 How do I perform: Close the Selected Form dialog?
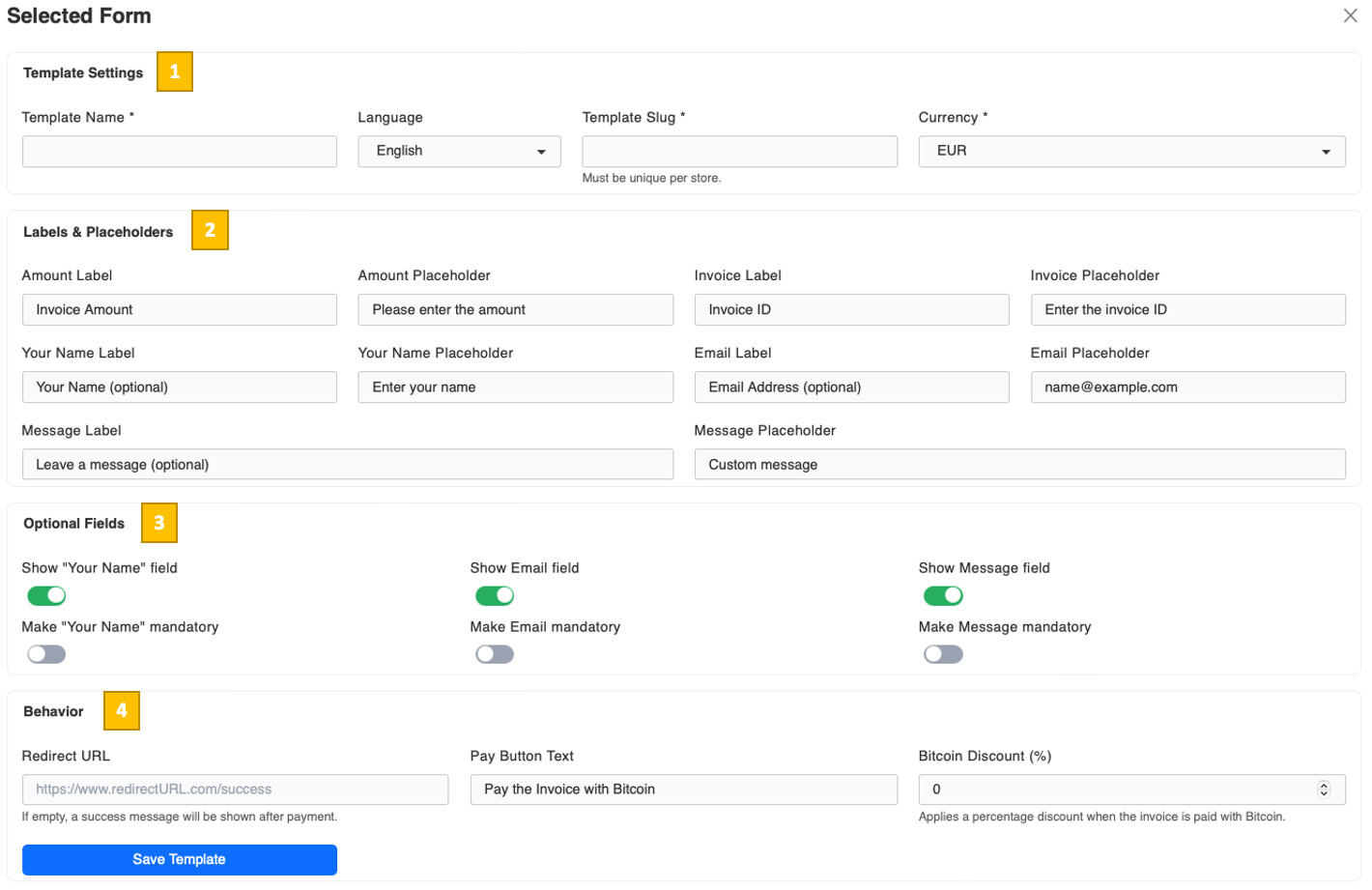[1350, 15]
